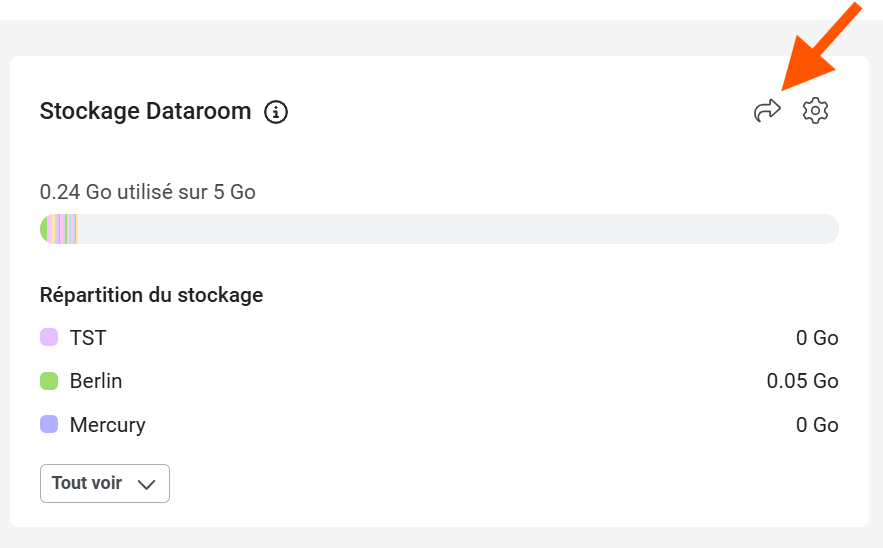The image size is (883, 548).
Task: Click the blue Mercury color swatch
Action: [x=49, y=425]
